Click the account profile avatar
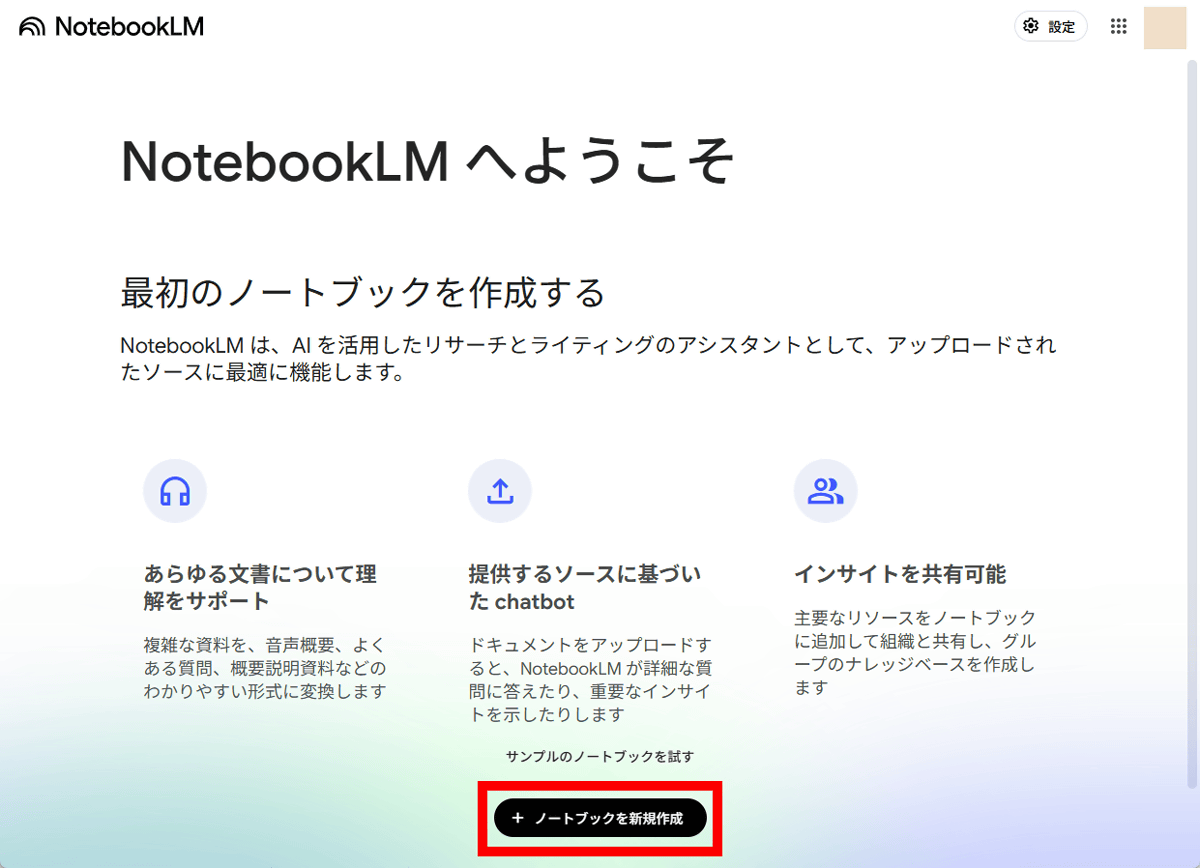This screenshot has height=868, width=1200. 1166,26
